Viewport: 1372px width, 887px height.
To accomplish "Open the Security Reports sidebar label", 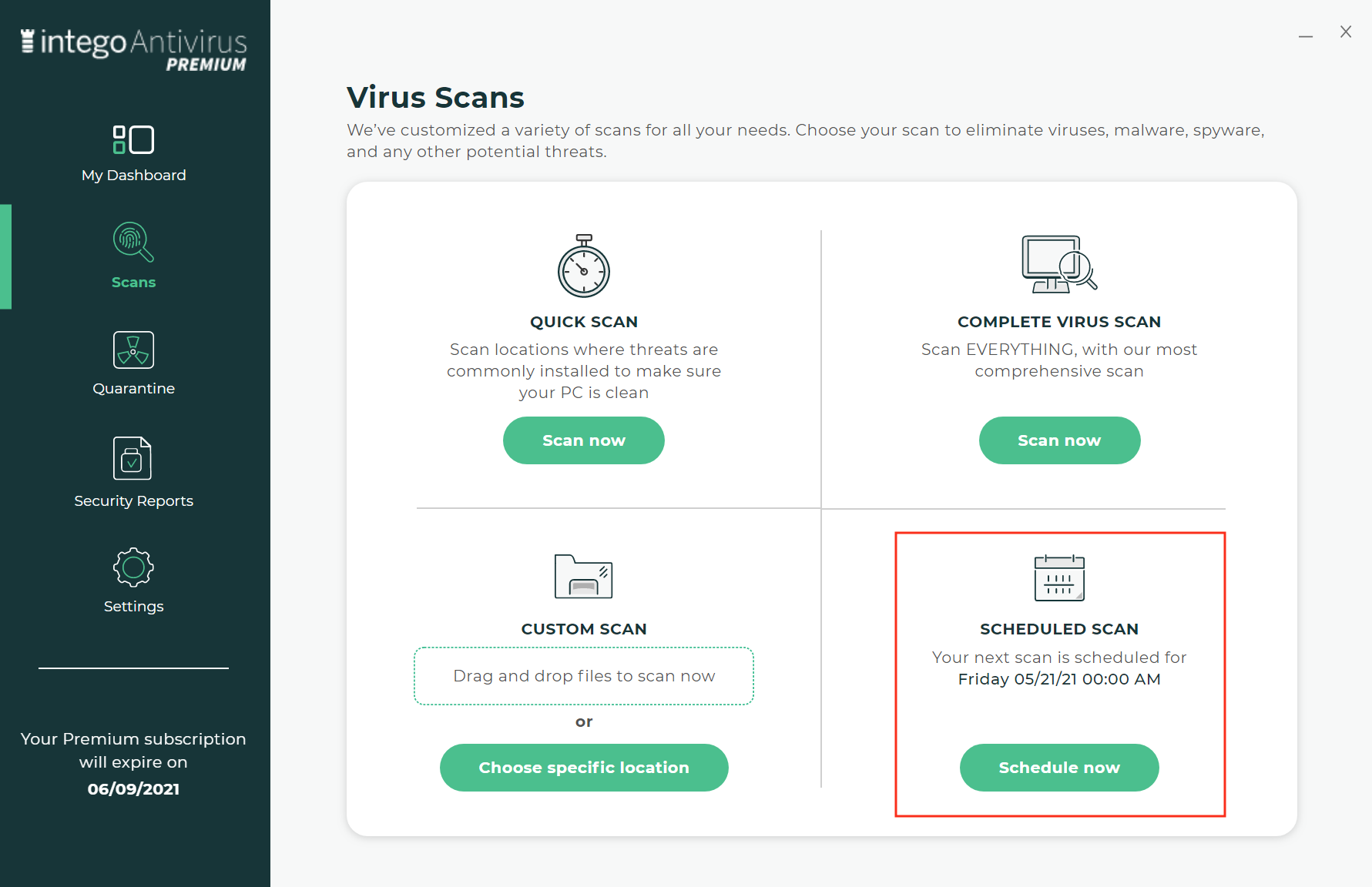I will pos(134,501).
